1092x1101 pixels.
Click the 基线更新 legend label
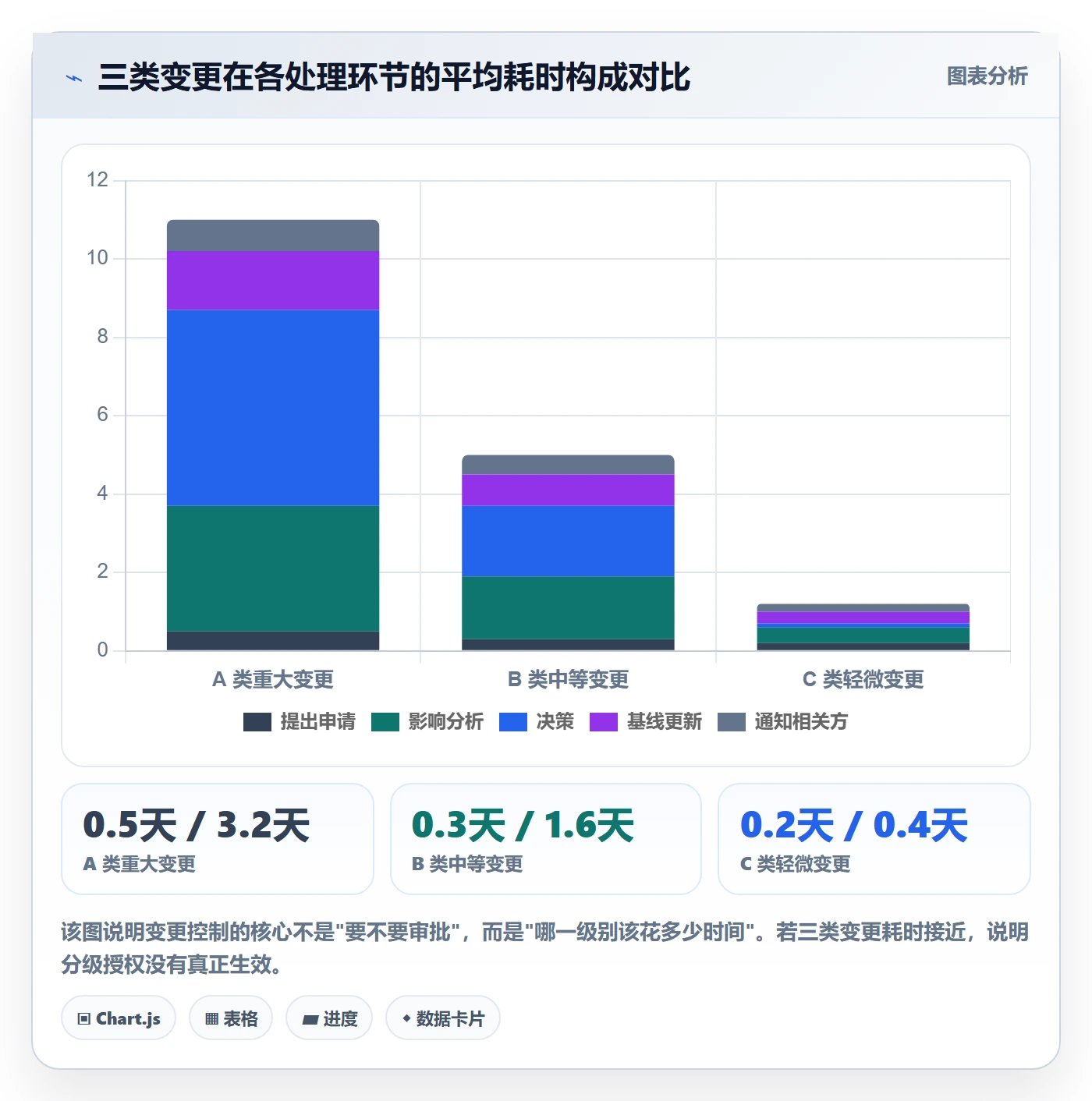pos(665,722)
